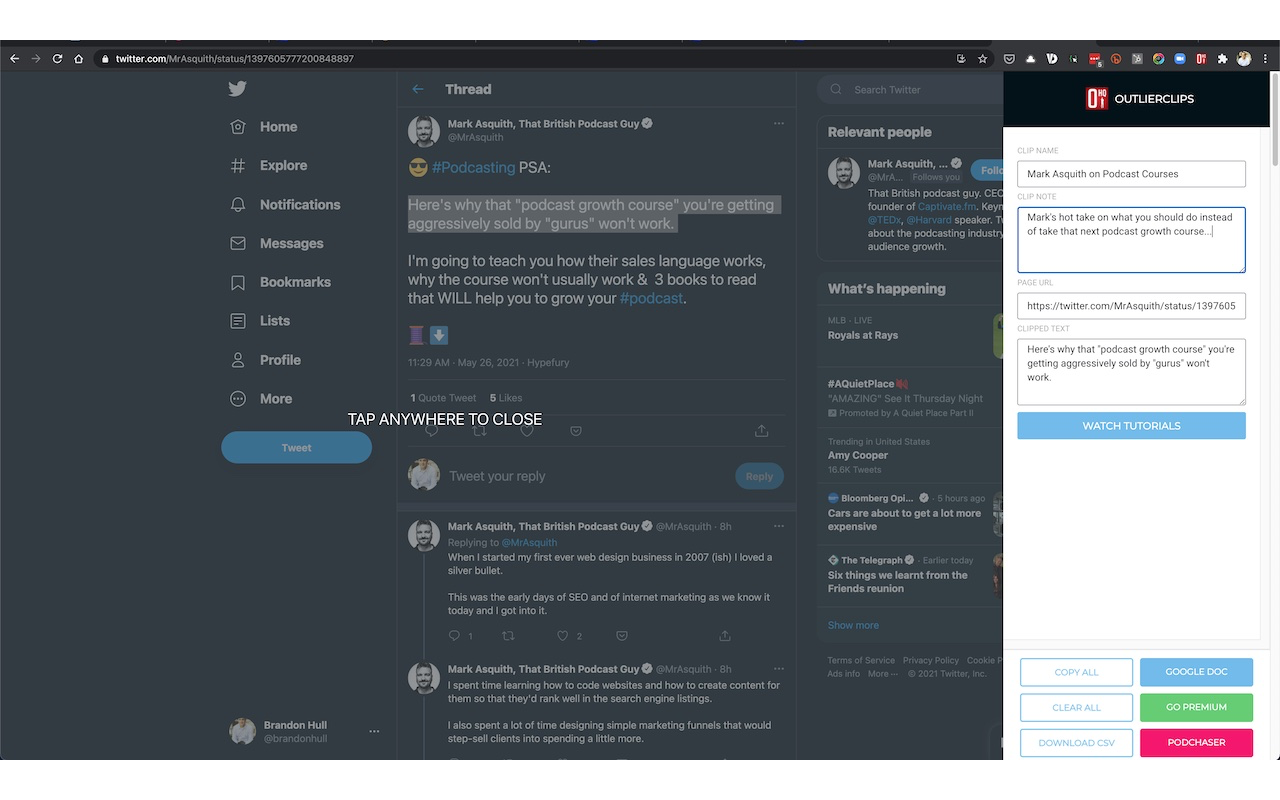Image resolution: width=1280 pixels, height=800 pixels.
Task: Share the silver bullet reply tweet
Action: [x=725, y=636]
